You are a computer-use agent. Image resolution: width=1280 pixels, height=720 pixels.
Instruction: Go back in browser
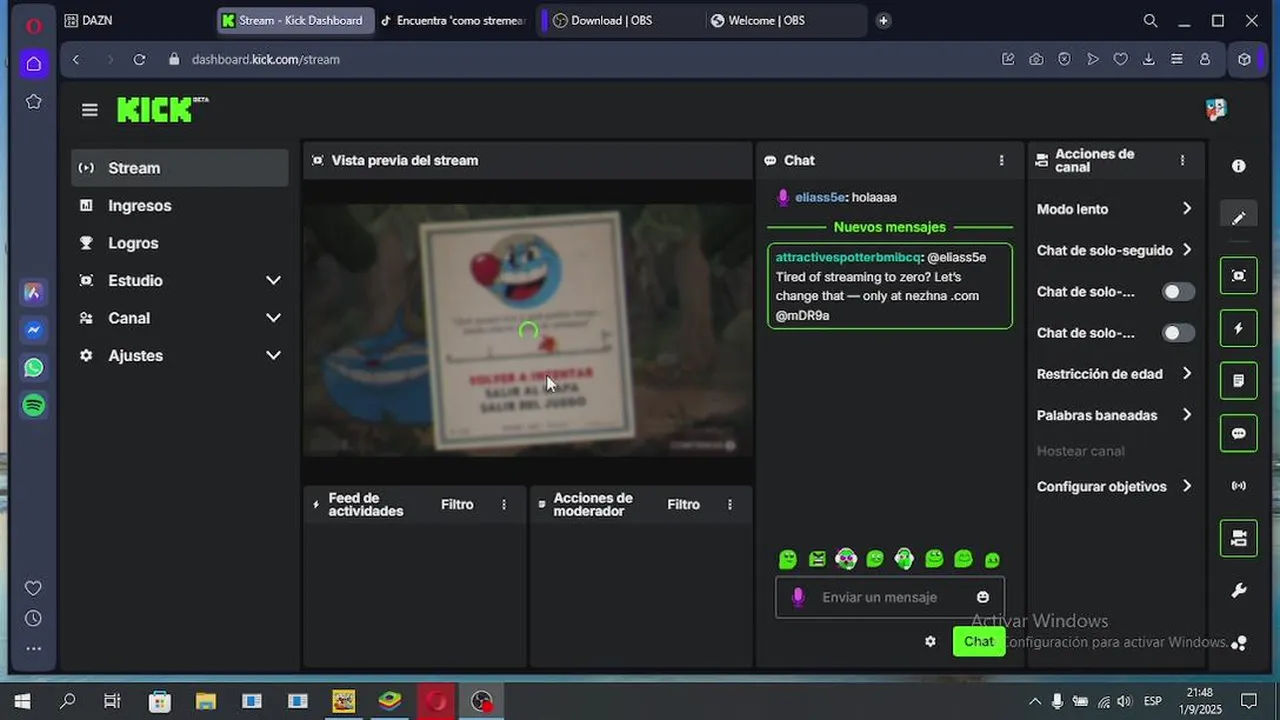[x=76, y=59]
